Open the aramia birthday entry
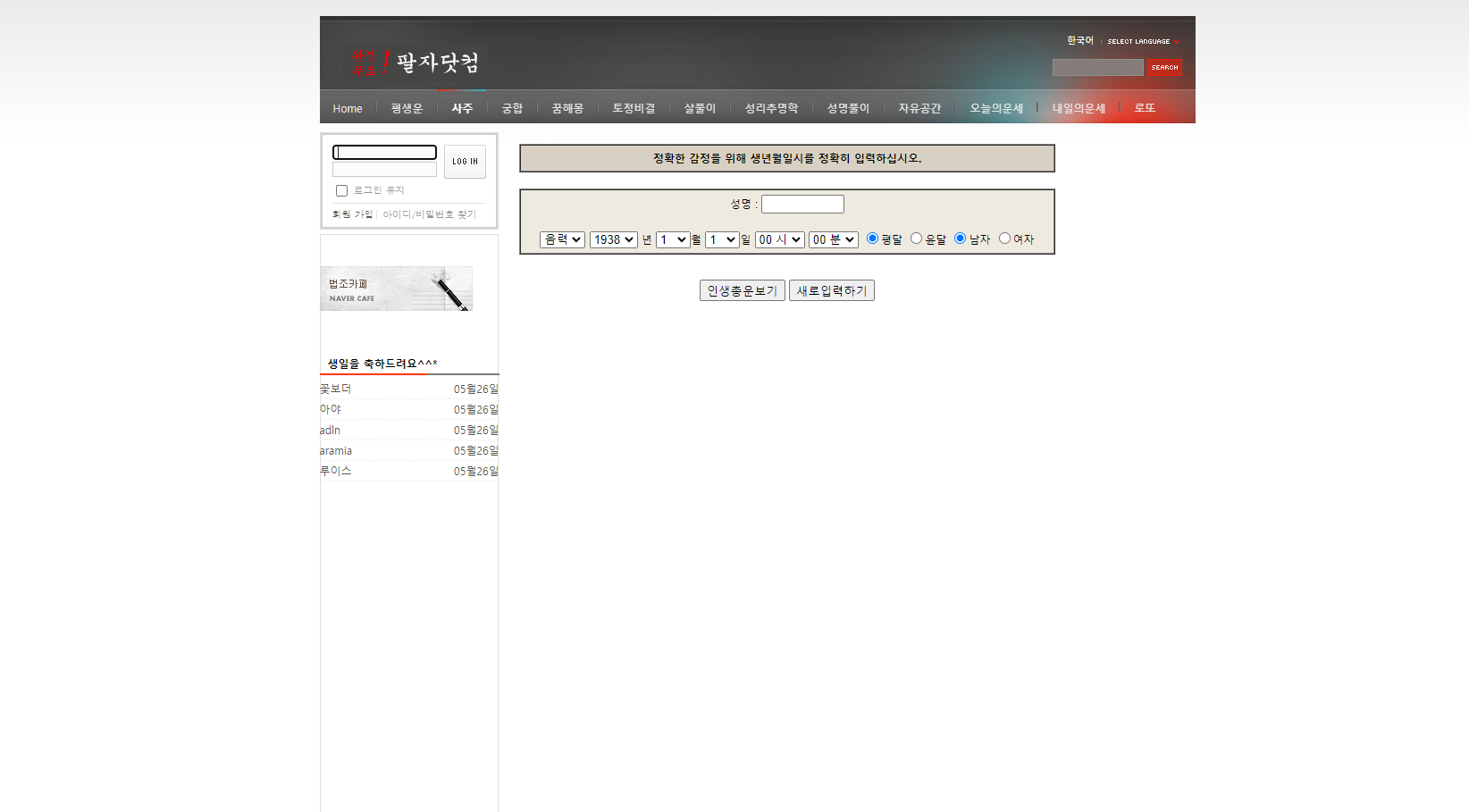Image resolution: width=1469 pixels, height=812 pixels. tap(336, 450)
